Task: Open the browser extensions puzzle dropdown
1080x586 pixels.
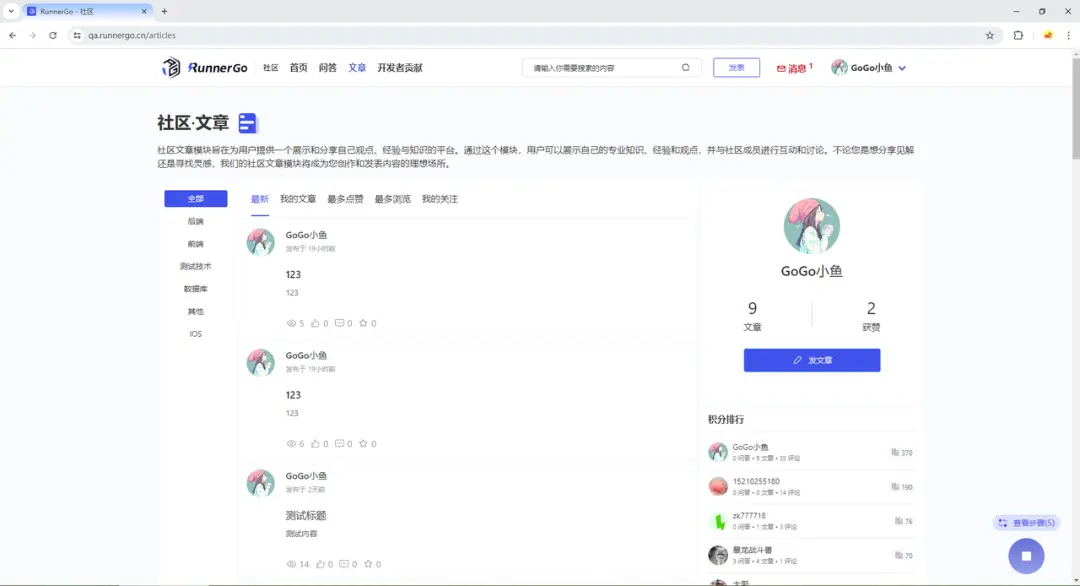Action: (1019, 35)
